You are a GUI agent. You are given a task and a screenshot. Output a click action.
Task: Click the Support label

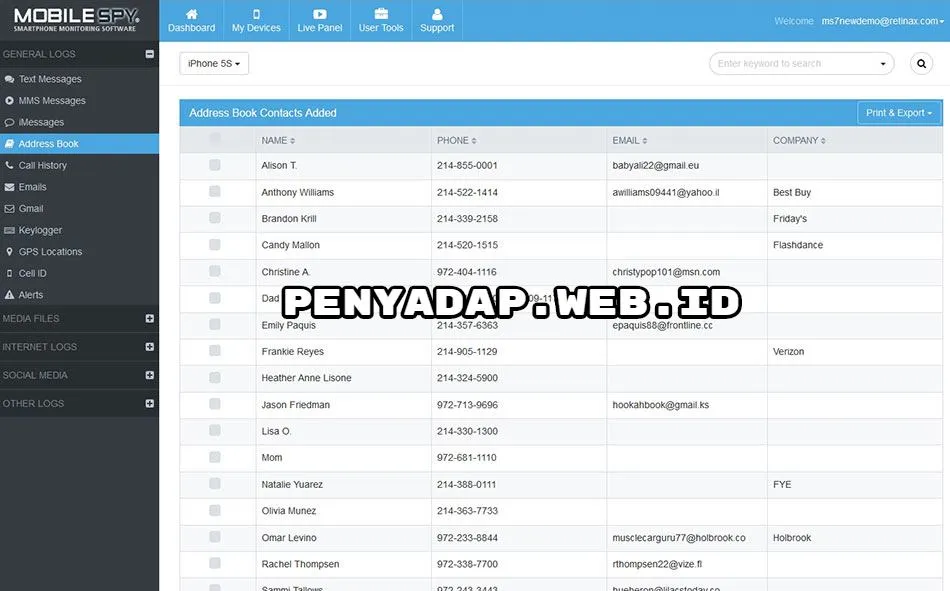[437, 28]
